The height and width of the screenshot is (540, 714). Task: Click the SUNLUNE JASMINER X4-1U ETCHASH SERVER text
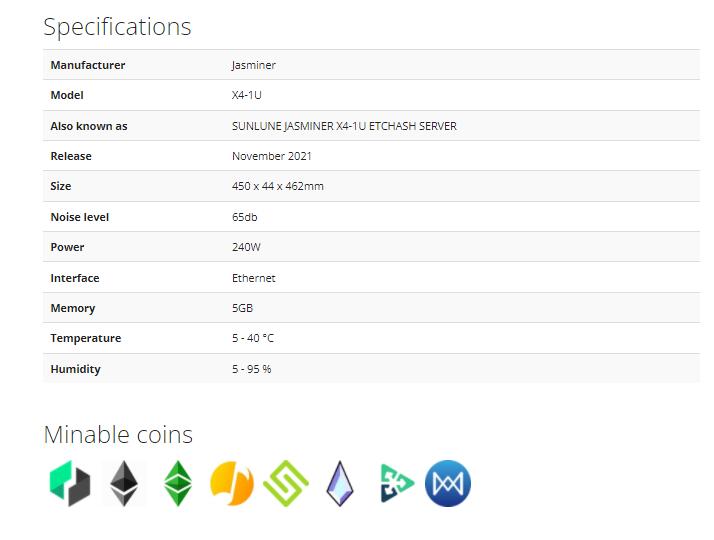click(x=344, y=126)
